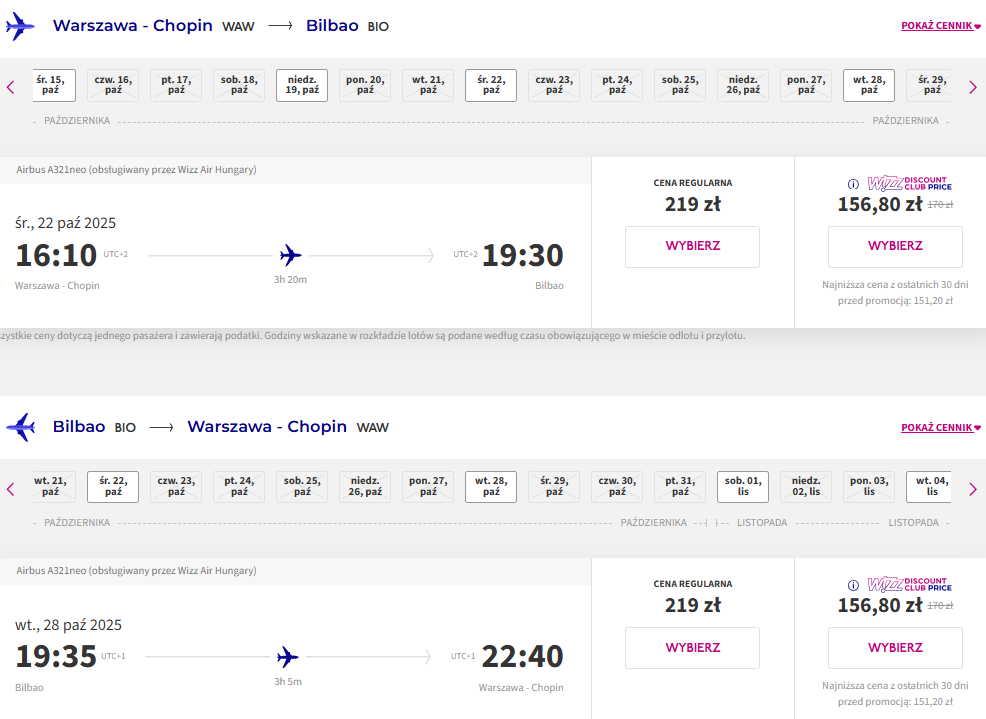Select return date wt. 04 lis
Screen dimensions: 986x719
[x=929, y=486]
